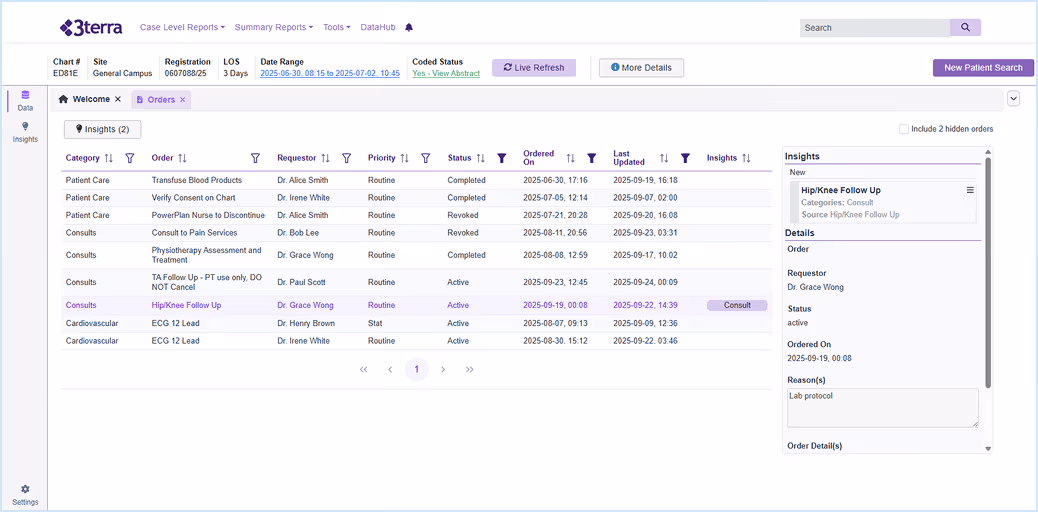Click the insights panel scrollbar

tap(988, 272)
